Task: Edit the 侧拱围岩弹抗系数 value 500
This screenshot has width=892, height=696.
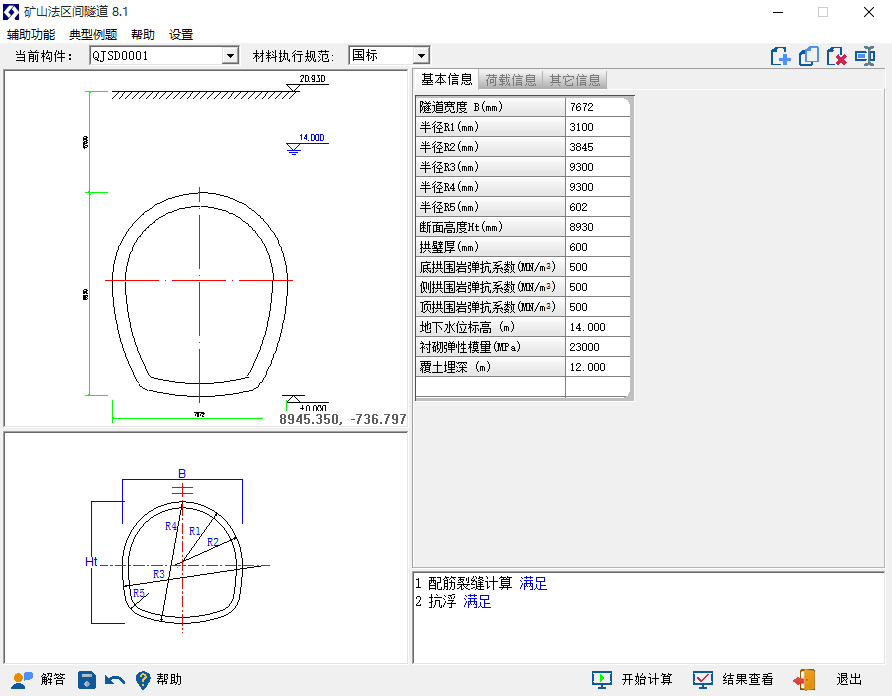Action: click(598, 287)
